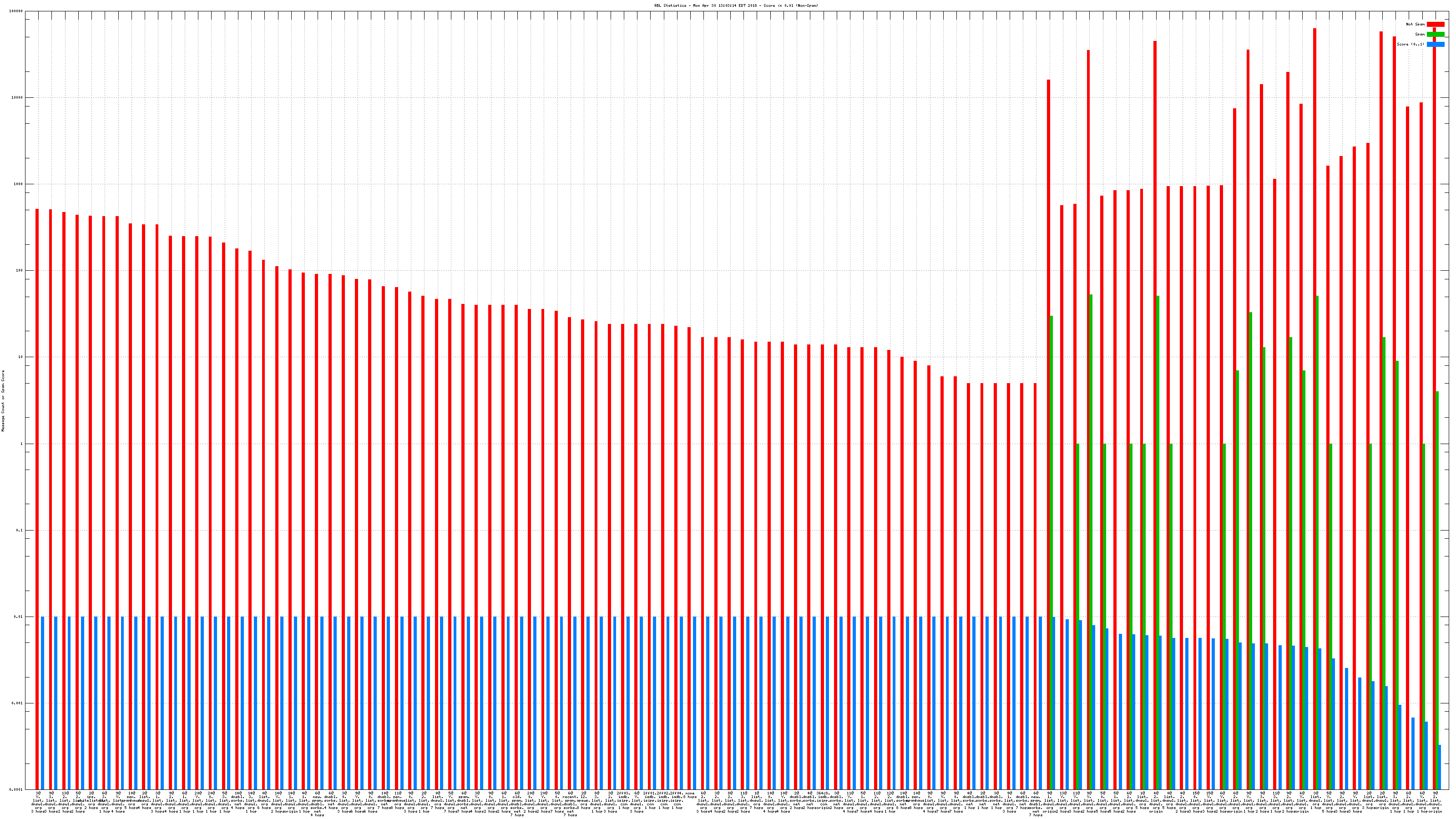Click the RBL Statistics chart title
The height and width of the screenshot is (819, 1456).
[736, 5]
